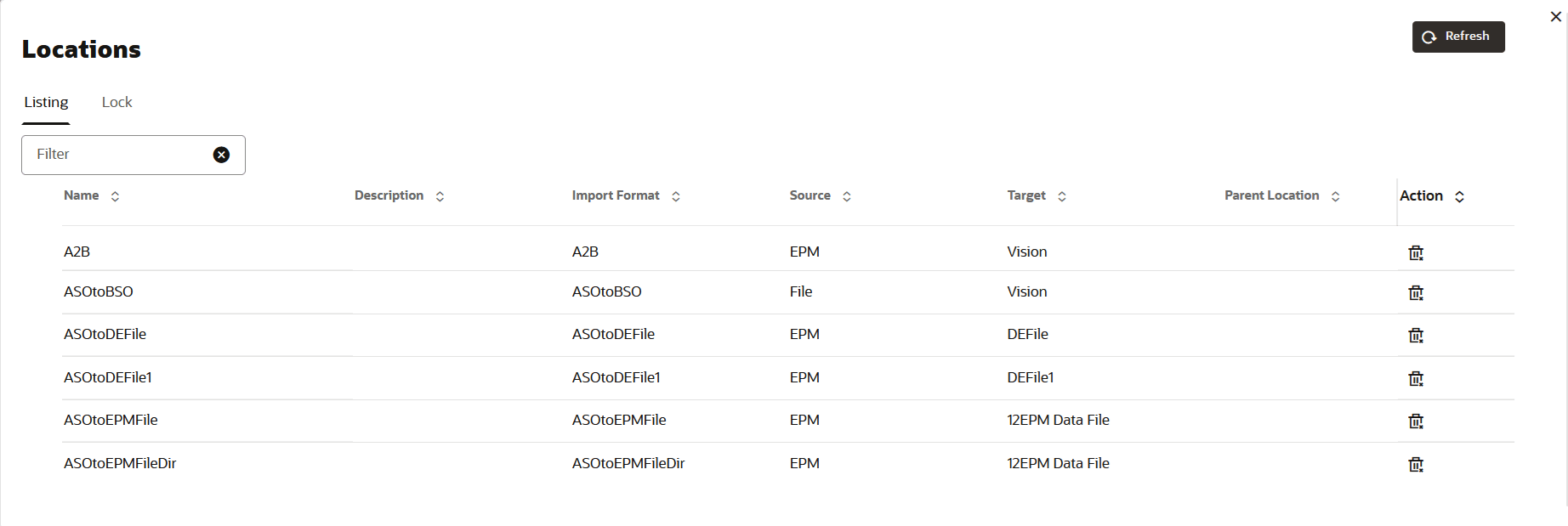Sort by Parent Location column
1568x526 pixels.
pyautogui.click(x=1336, y=196)
